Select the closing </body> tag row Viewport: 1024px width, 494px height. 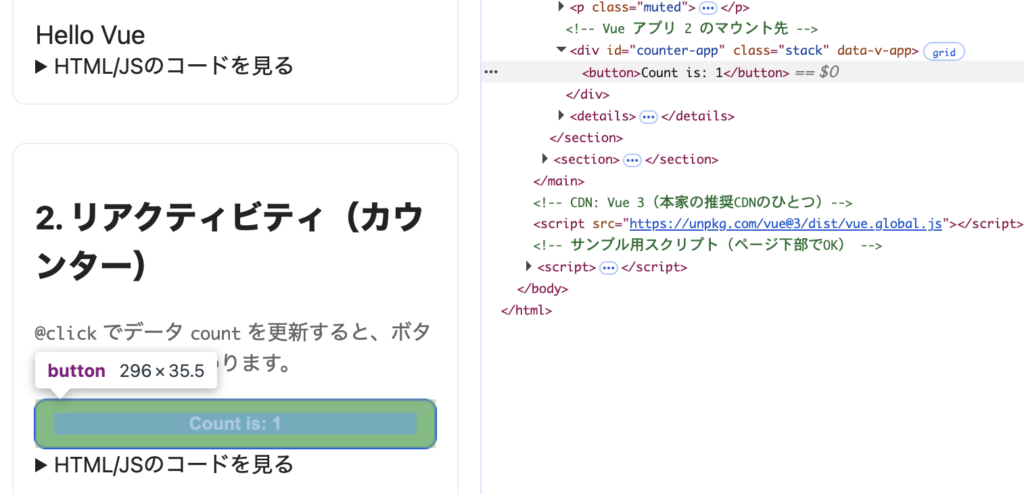pos(543,289)
